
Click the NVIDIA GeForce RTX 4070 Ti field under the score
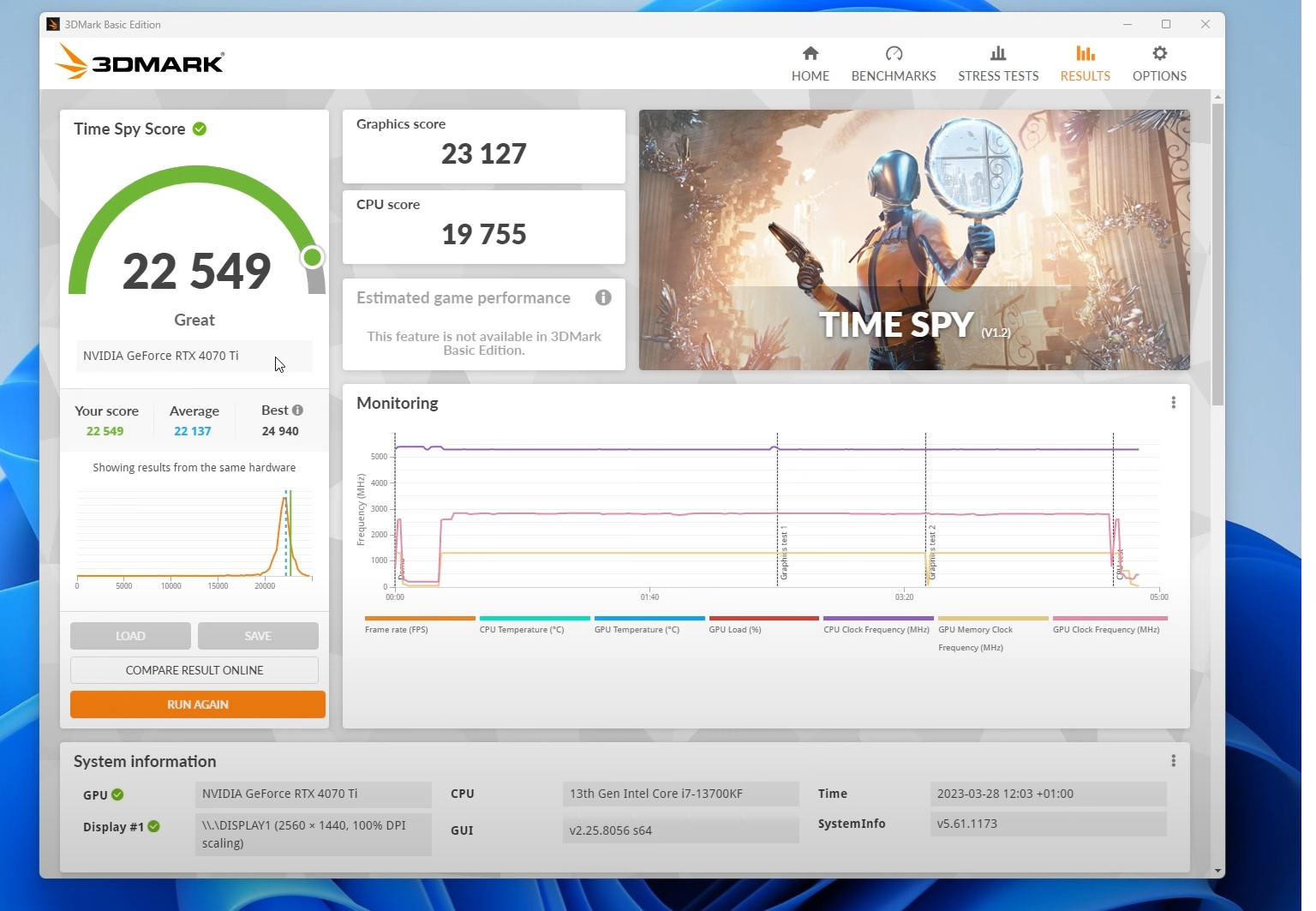pyautogui.click(x=194, y=356)
